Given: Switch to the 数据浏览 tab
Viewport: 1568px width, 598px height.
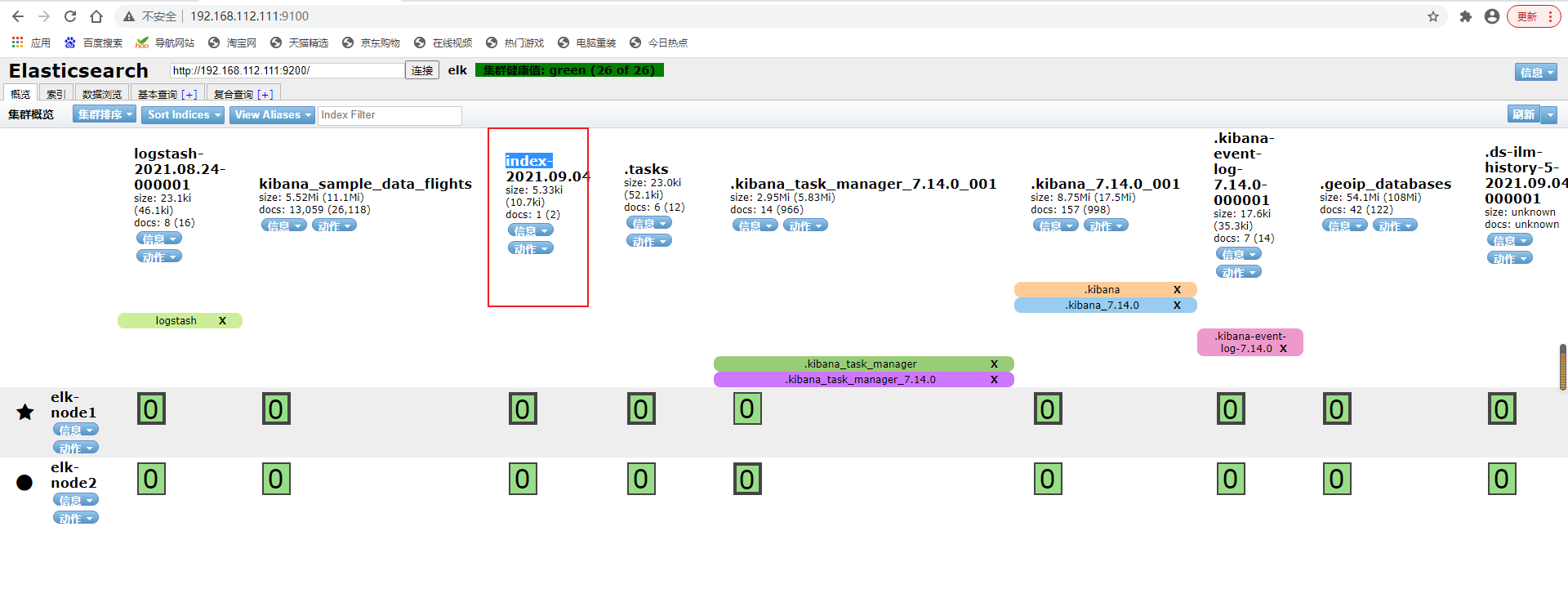Looking at the screenshot, I should pos(101,94).
